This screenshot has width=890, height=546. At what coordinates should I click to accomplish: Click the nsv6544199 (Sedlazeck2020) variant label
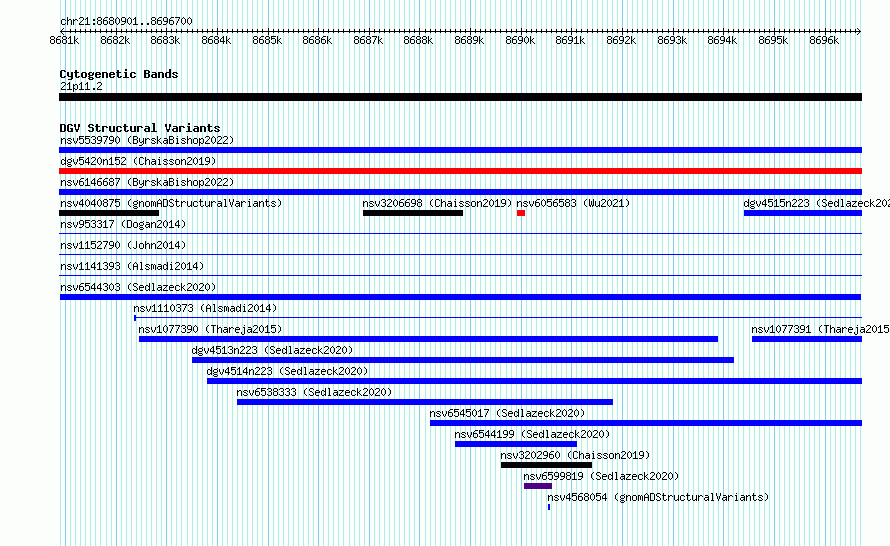[532, 434]
